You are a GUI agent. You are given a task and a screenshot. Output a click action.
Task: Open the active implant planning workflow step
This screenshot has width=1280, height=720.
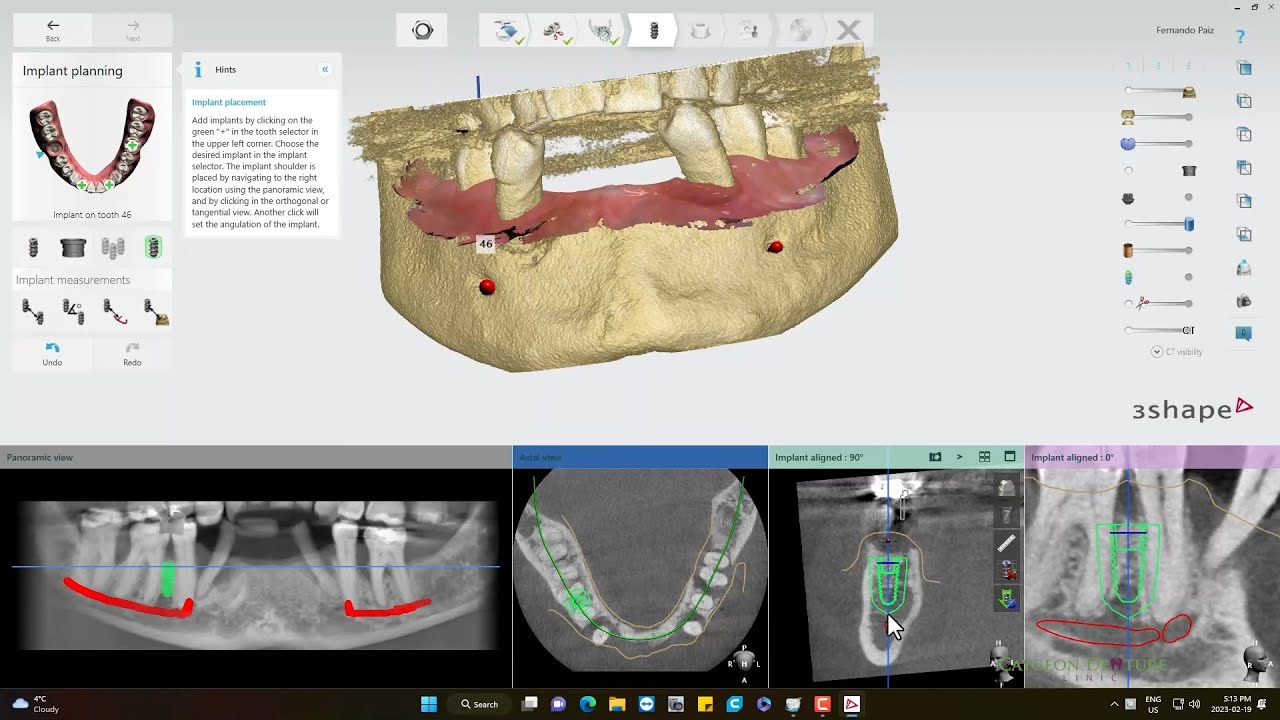pos(654,30)
